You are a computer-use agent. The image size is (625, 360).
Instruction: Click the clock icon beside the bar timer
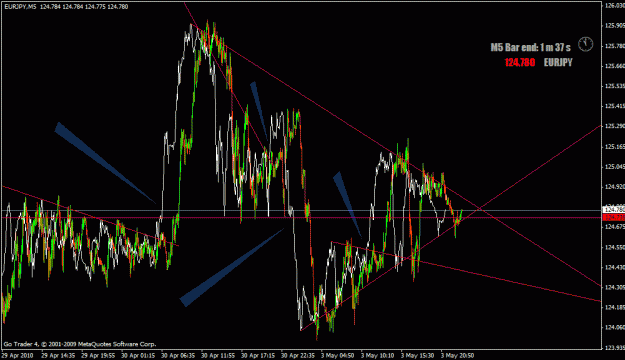pyautogui.click(x=586, y=44)
